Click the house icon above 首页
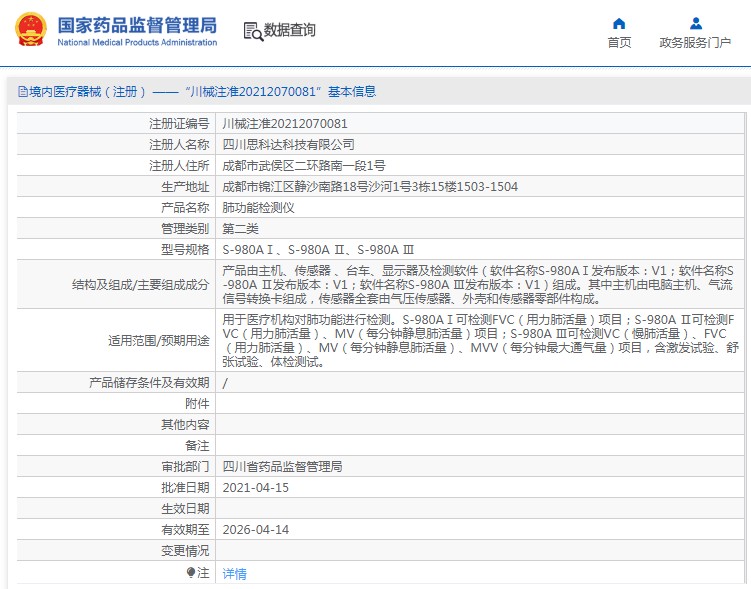The image size is (751, 589). pos(619,23)
